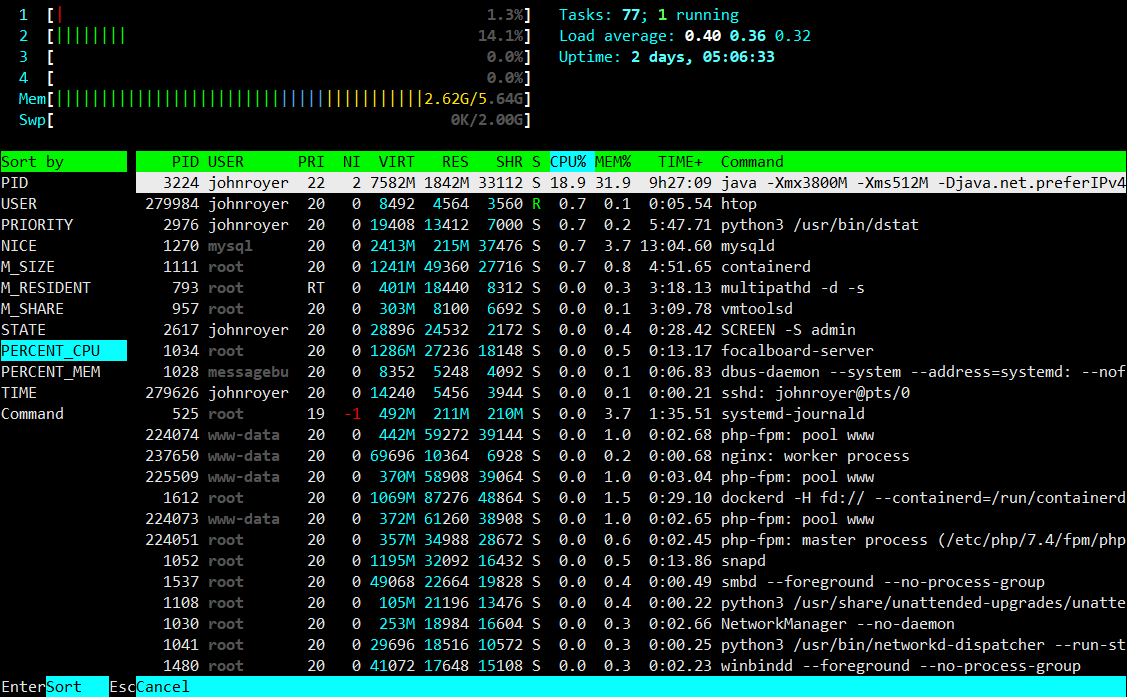
Task: Click the PID column header
Action: pyautogui.click(x=185, y=162)
